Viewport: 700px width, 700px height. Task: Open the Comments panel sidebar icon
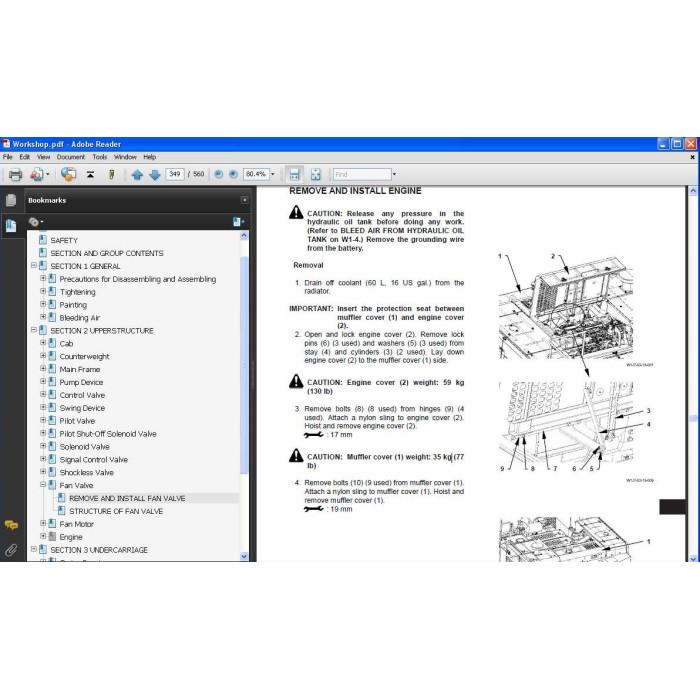point(11,525)
